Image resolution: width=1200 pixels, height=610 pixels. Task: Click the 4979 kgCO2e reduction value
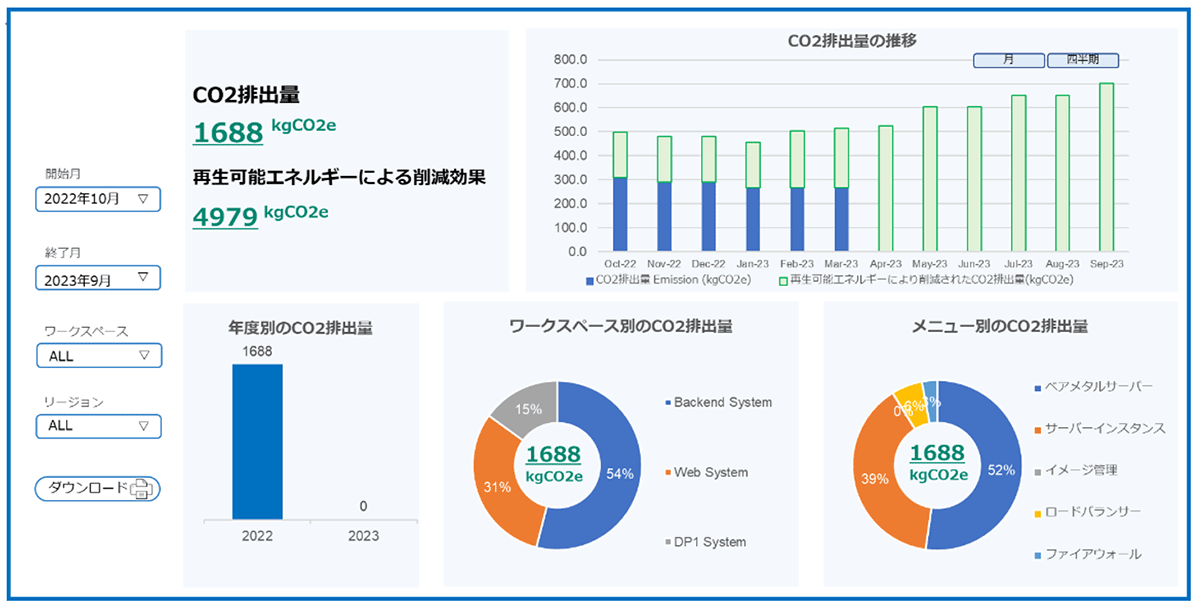[x=227, y=216]
